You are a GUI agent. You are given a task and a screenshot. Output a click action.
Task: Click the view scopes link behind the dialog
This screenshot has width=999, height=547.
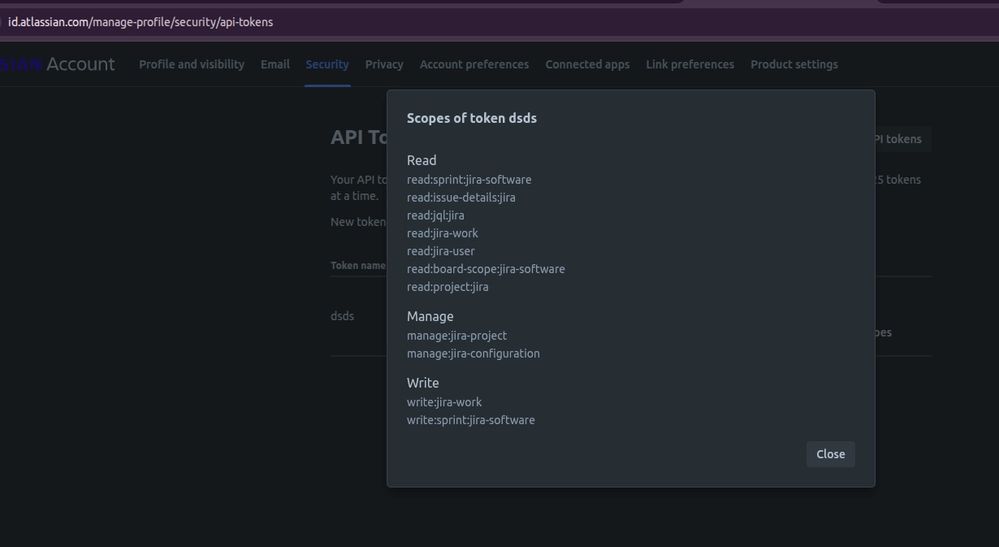pyautogui.click(x=883, y=333)
